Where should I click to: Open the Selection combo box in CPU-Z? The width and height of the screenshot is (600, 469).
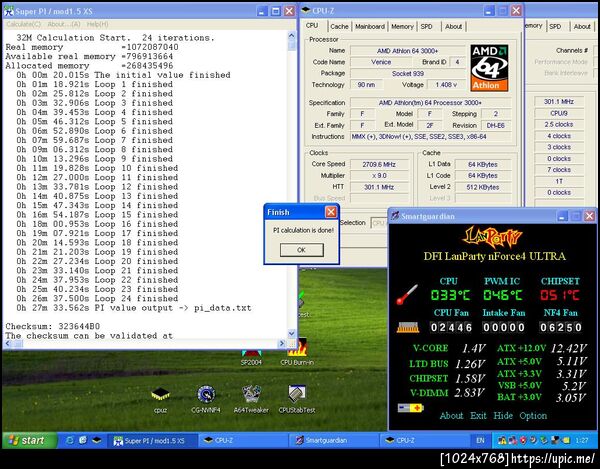click(x=378, y=223)
